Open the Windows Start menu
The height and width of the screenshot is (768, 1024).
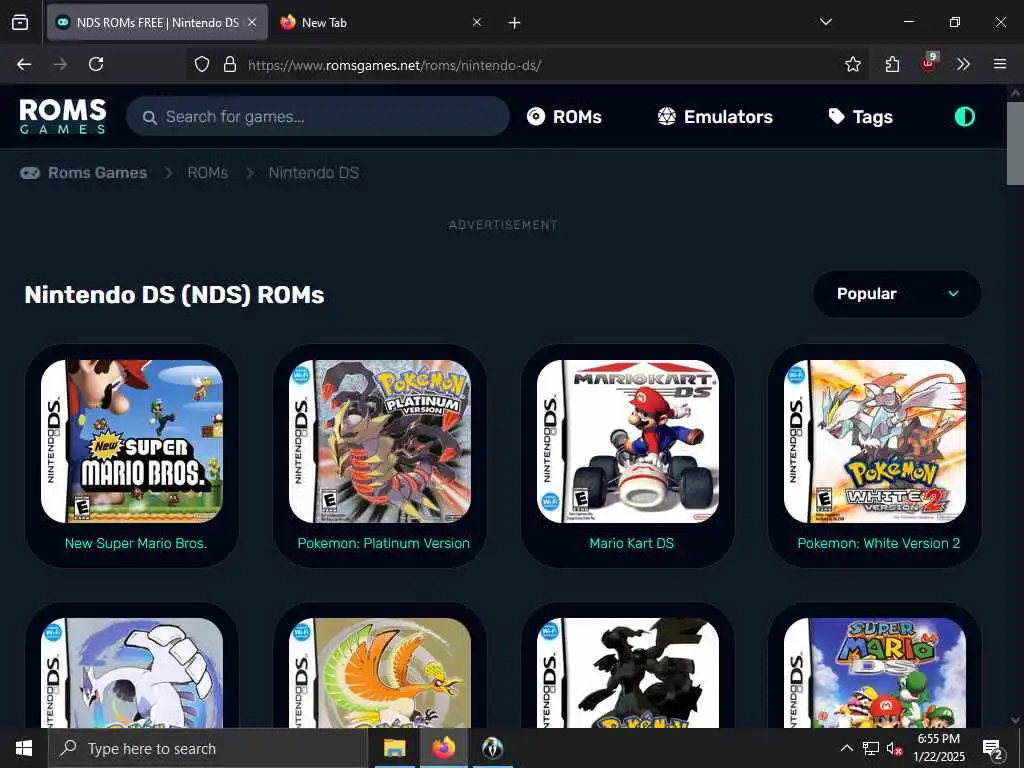click(24, 748)
